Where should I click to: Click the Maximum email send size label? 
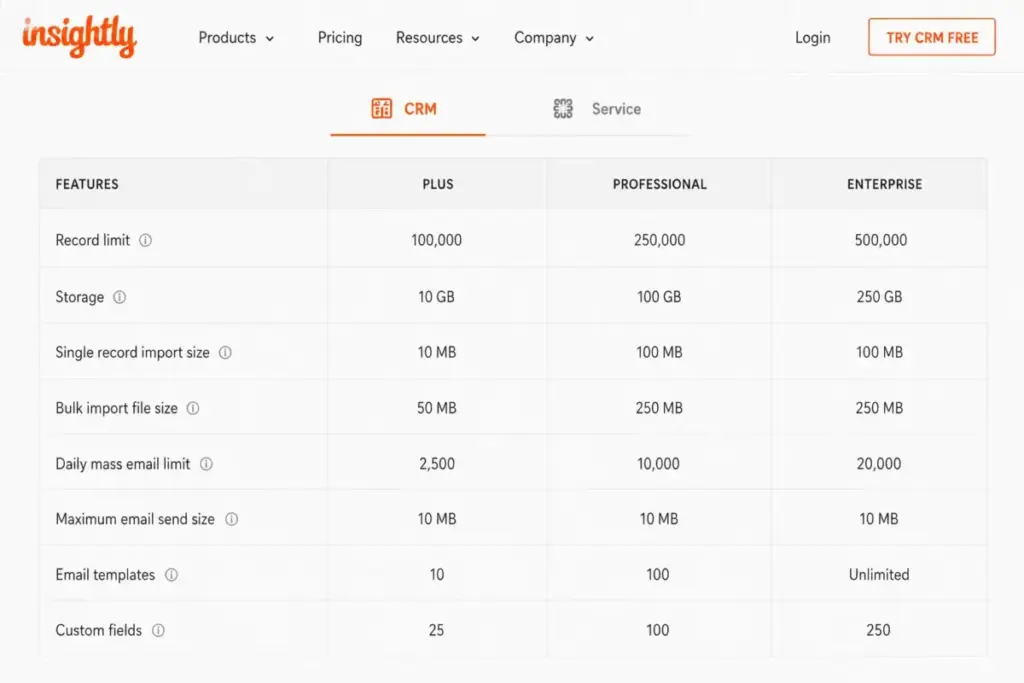135,519
